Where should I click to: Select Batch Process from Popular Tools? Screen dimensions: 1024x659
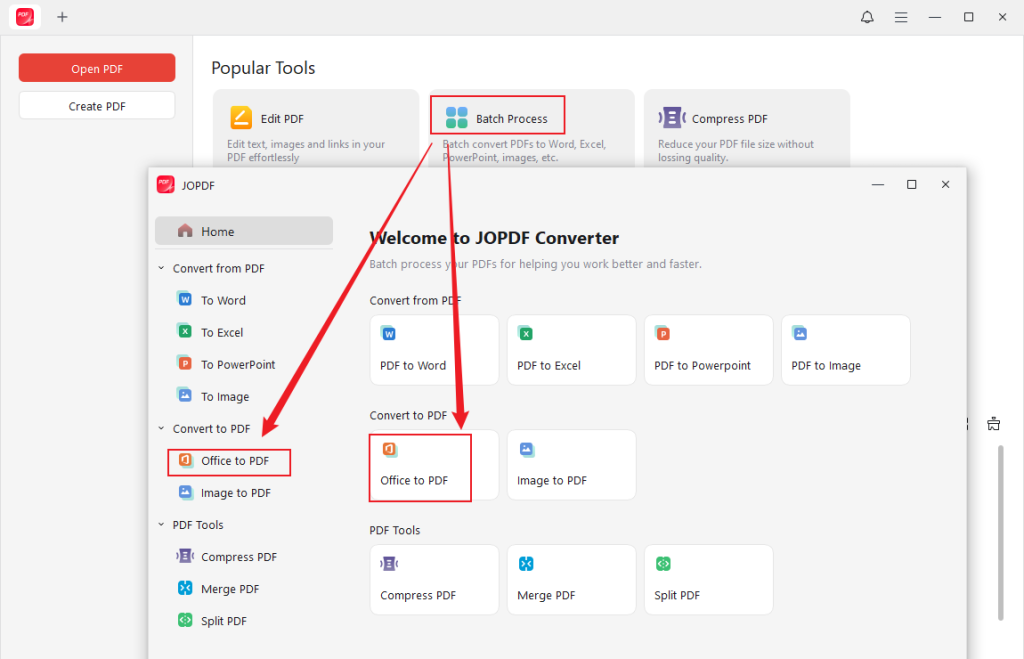pyautogui.click(x=497, y=115)
